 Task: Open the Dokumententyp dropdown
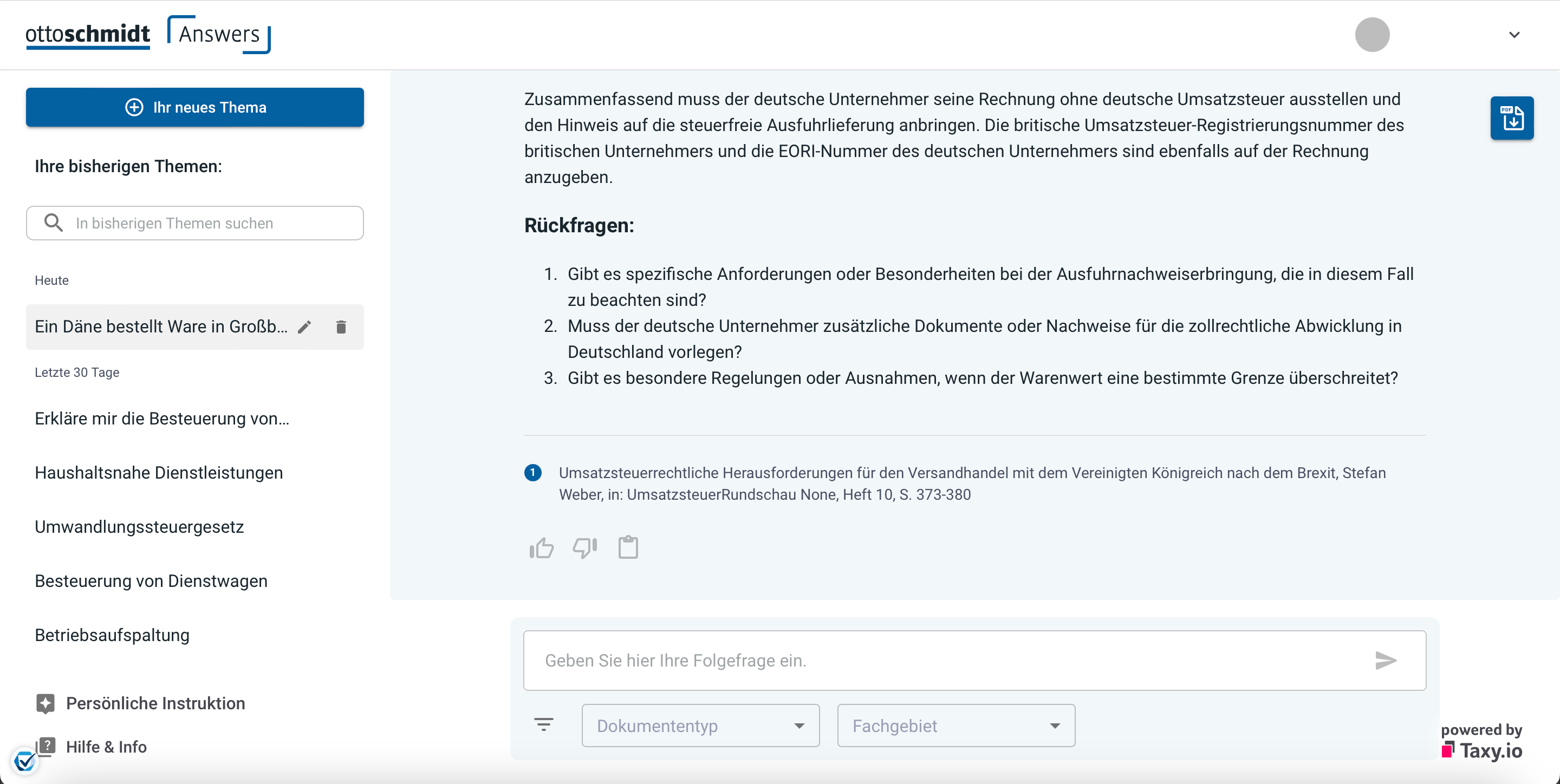point(701,726)
